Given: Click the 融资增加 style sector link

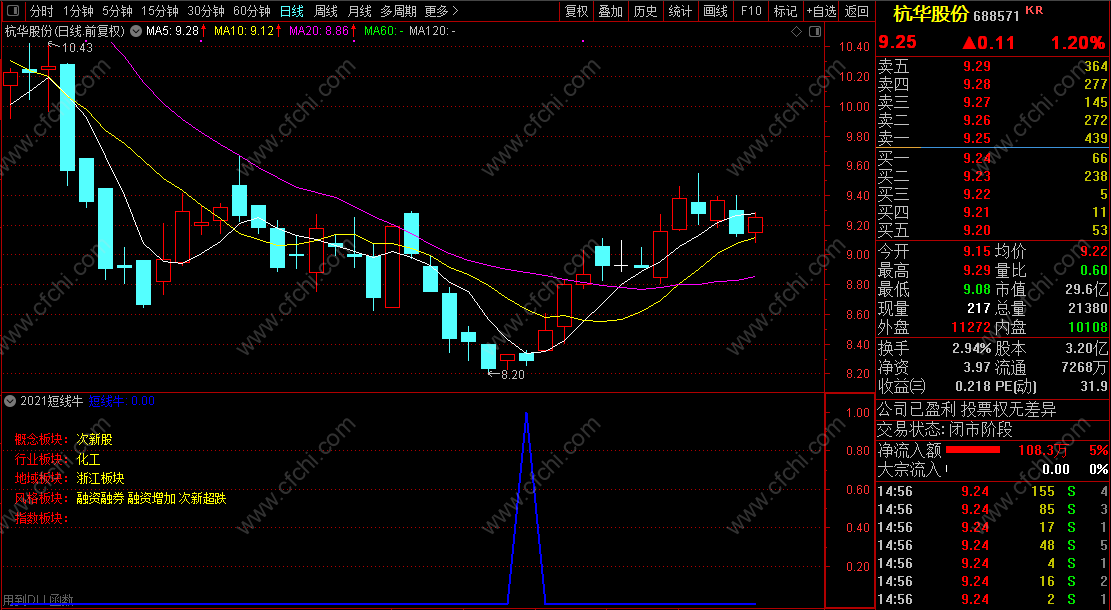Looking at the screenshot, I should click(x=151, y=498).
